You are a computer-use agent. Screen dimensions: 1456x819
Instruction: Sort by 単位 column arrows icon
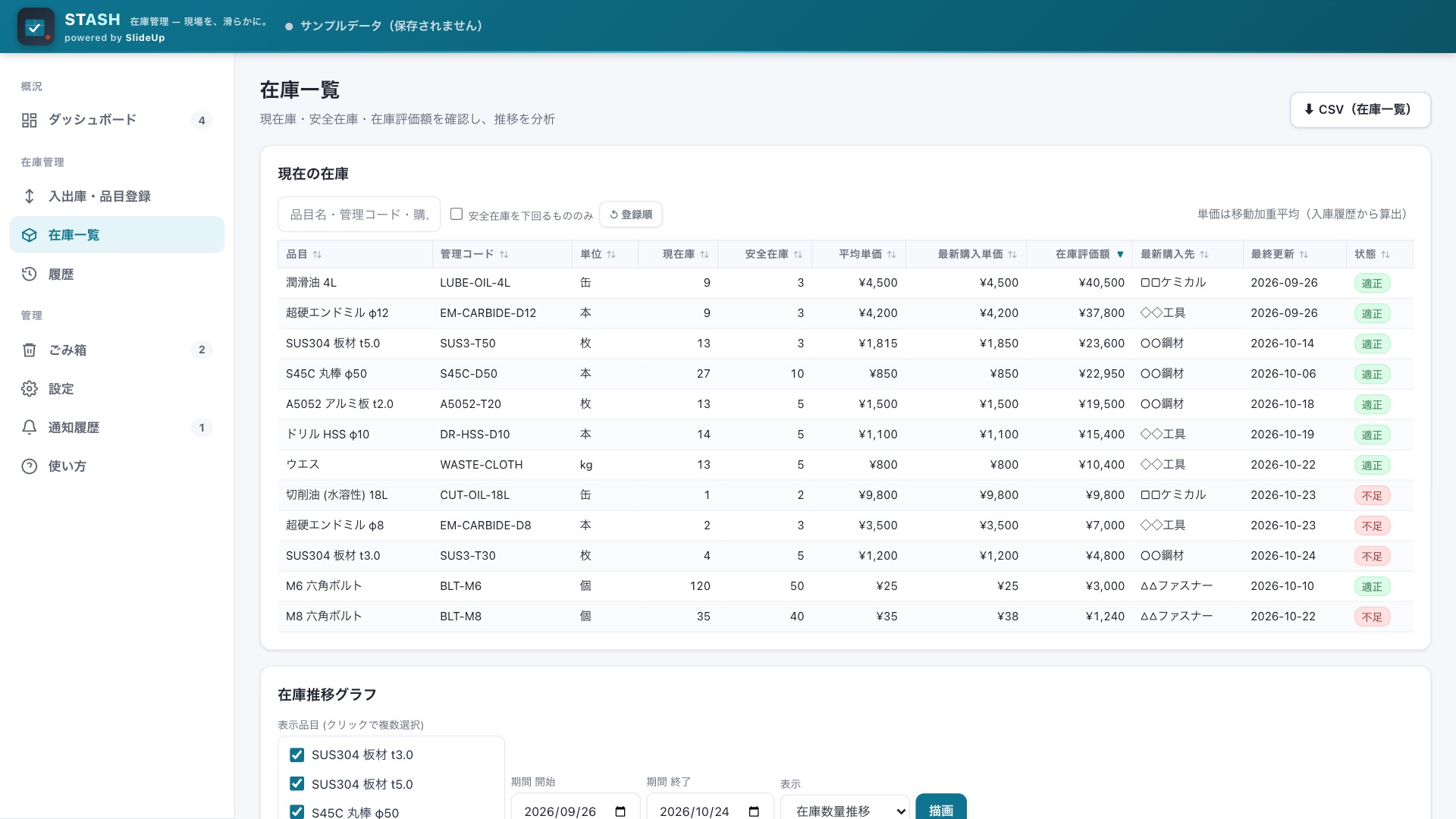point(611,255)
